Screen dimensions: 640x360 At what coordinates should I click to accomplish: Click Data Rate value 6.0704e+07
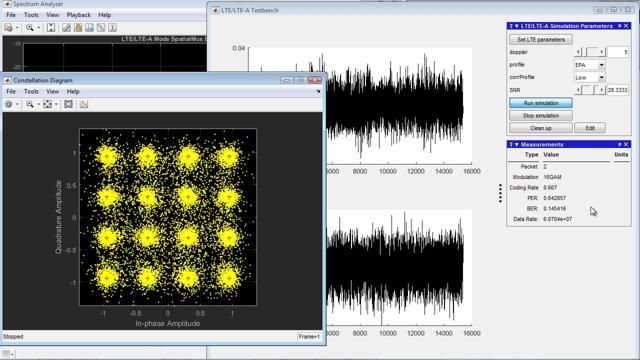pos(558,219)
